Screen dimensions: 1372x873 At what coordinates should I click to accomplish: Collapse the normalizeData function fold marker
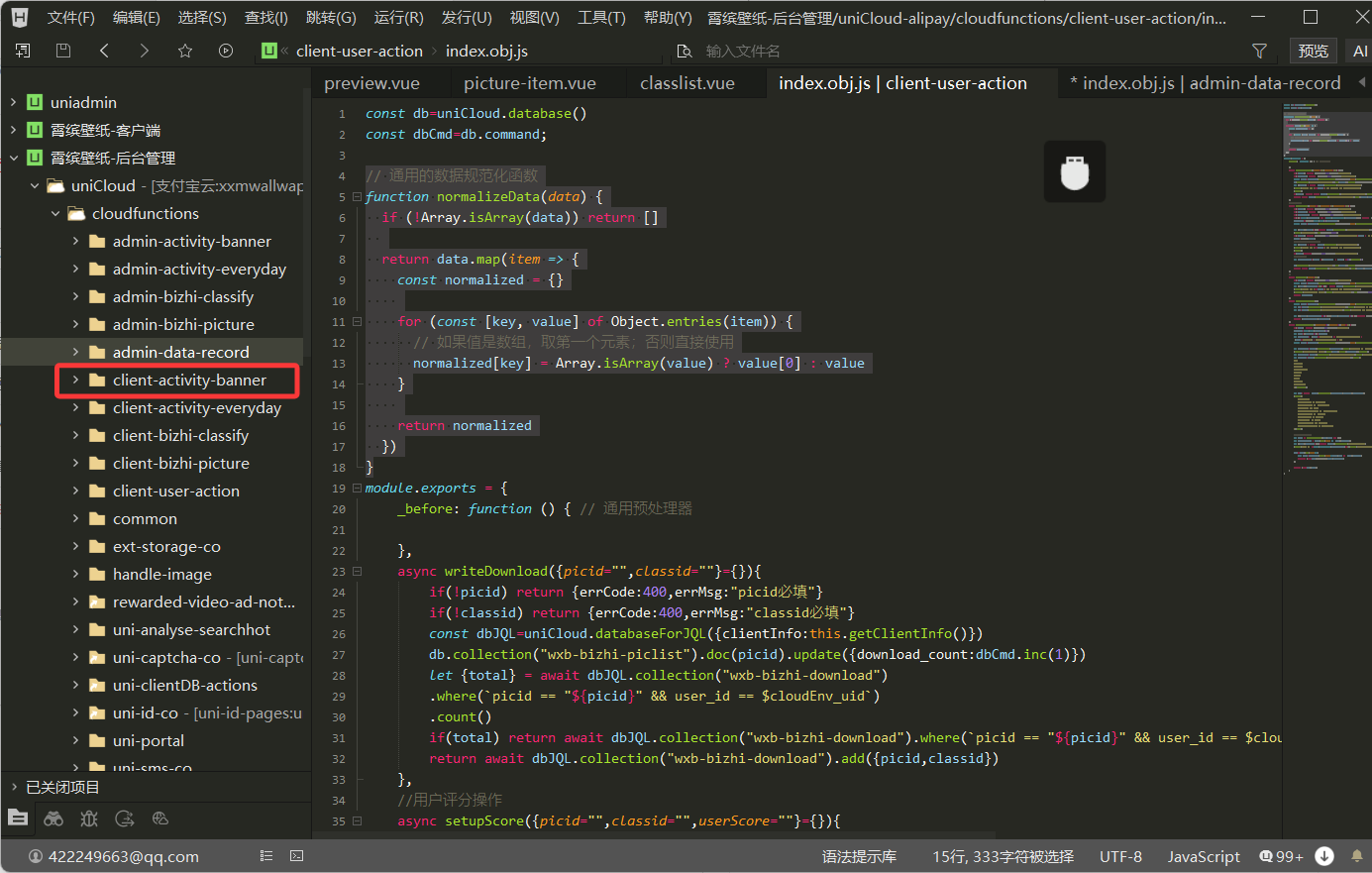357,197
